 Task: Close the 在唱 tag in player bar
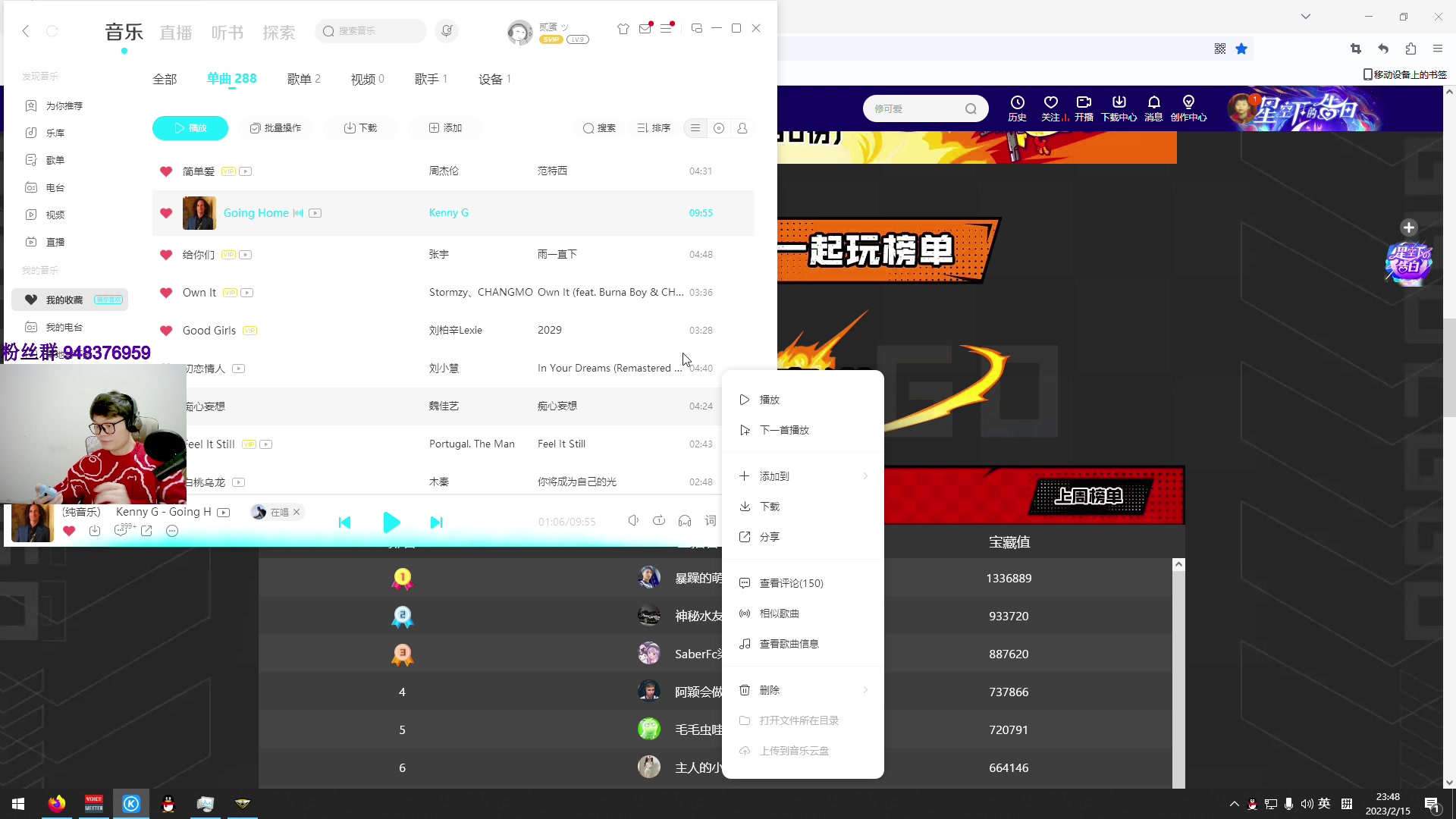297,512
